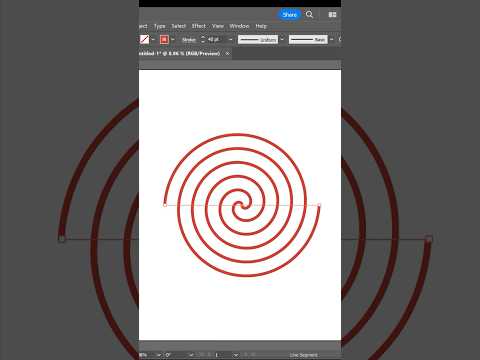Open the Effect menu
Viewport: 480px width, 360px height.
tap(199, 26)
